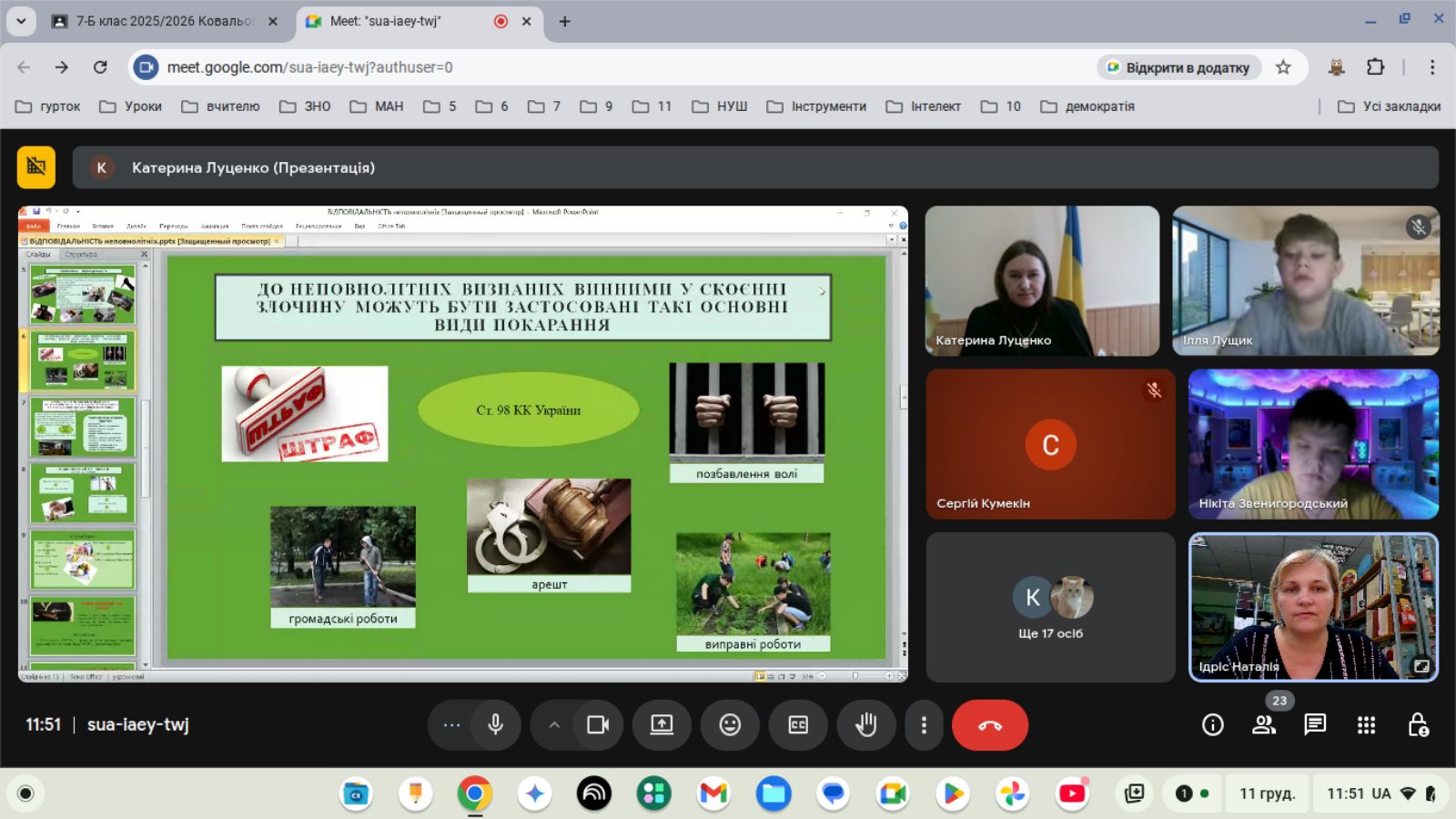Open the emoji reactions button
The image size is (1456, 819).
[x=730, y=724]
